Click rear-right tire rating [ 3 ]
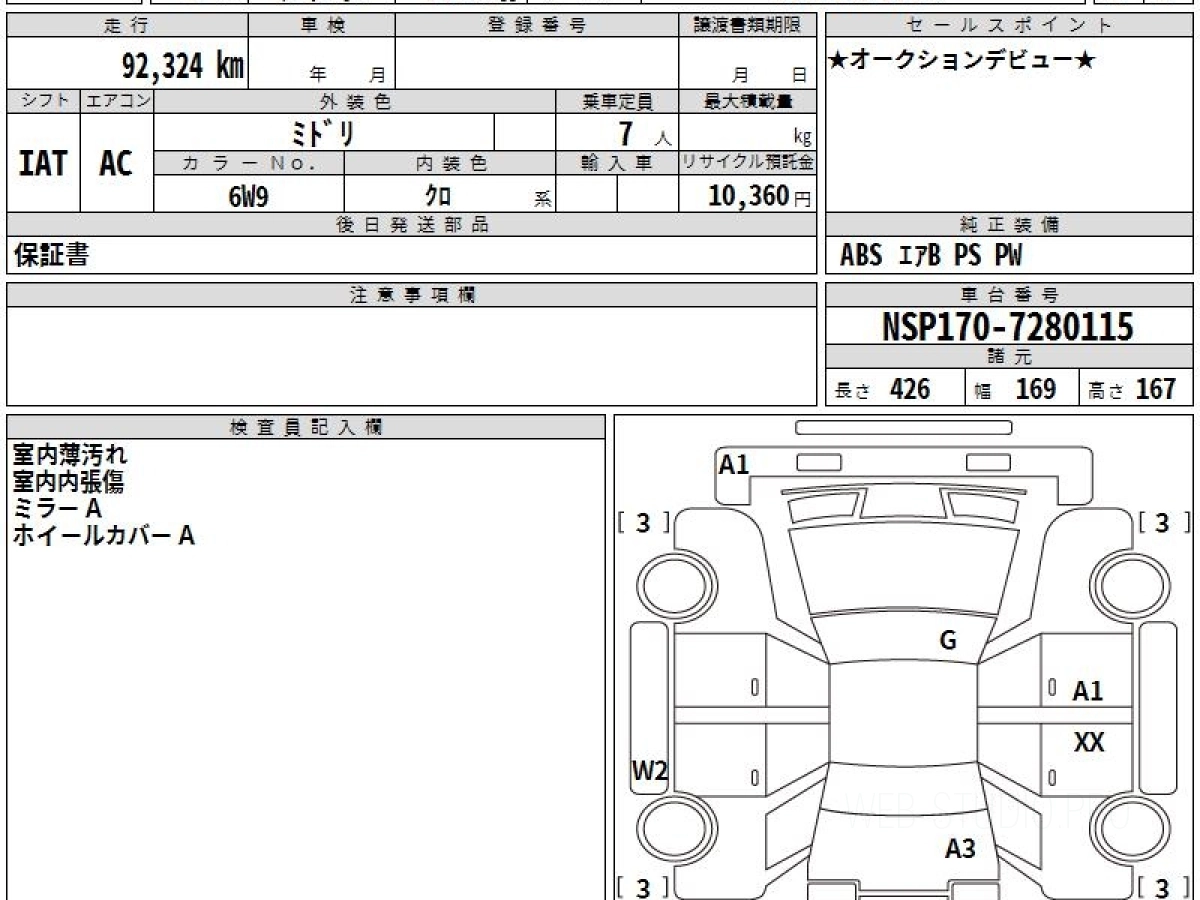The height and width of the screenshot is (900, 1200). coord(1165,886)
